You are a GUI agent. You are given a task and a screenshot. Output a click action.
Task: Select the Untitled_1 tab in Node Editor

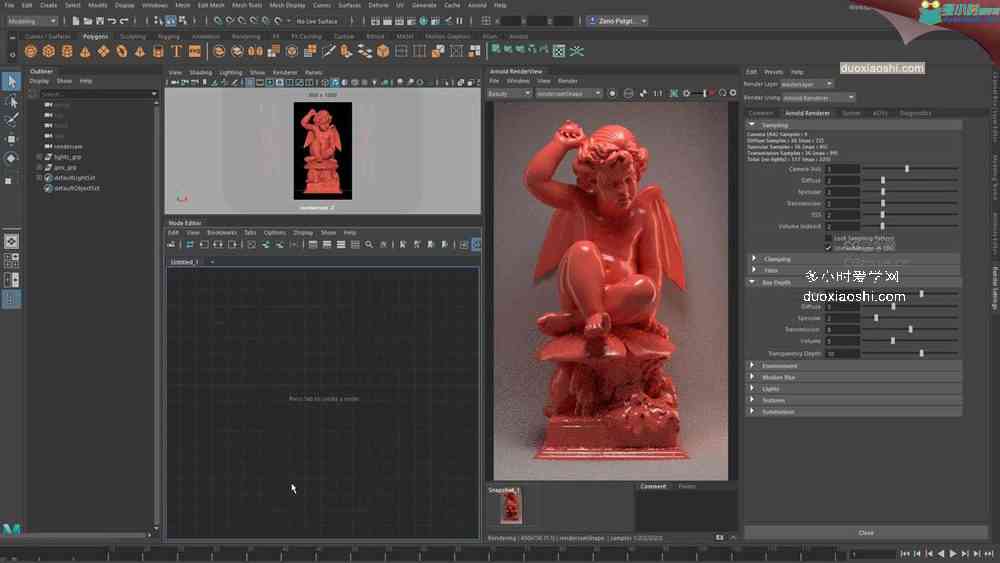click(184, 261)
